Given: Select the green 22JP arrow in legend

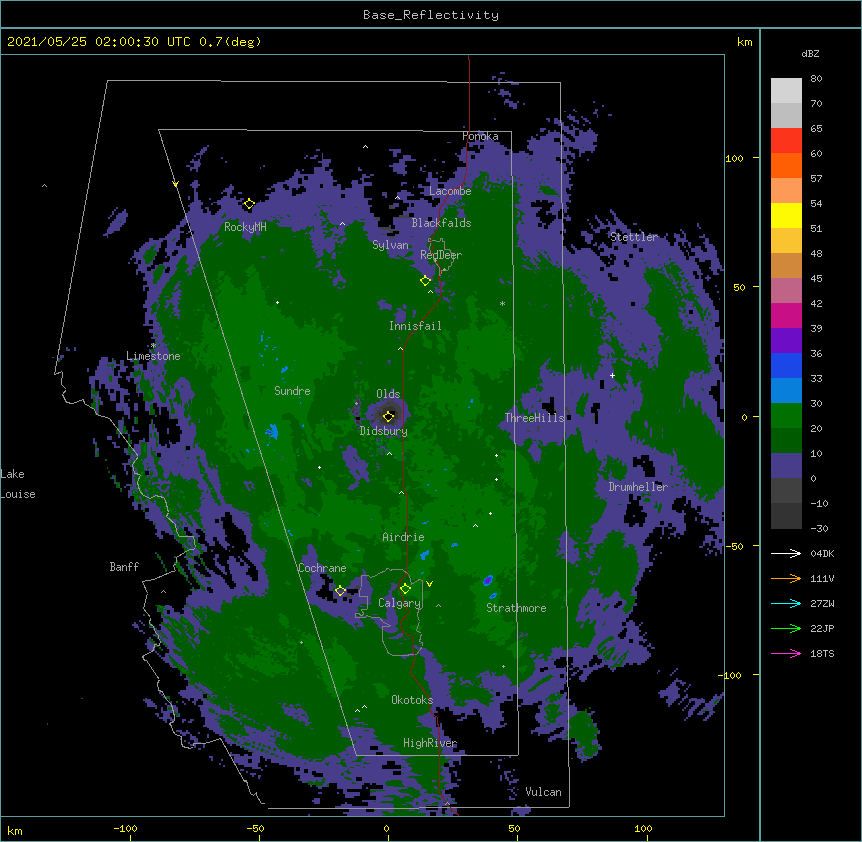Looking at the screenshot, I should (786, 628).
